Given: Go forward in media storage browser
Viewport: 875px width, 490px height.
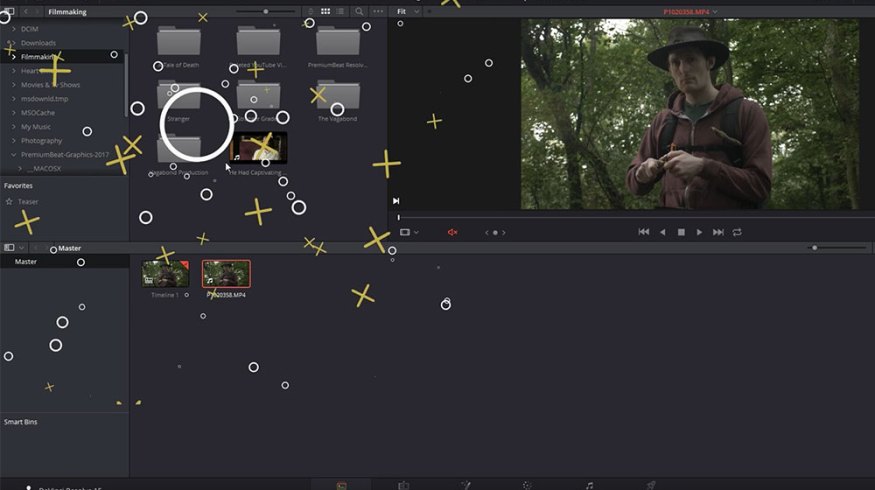Looking at the screenshot, I should pos(37,12).
